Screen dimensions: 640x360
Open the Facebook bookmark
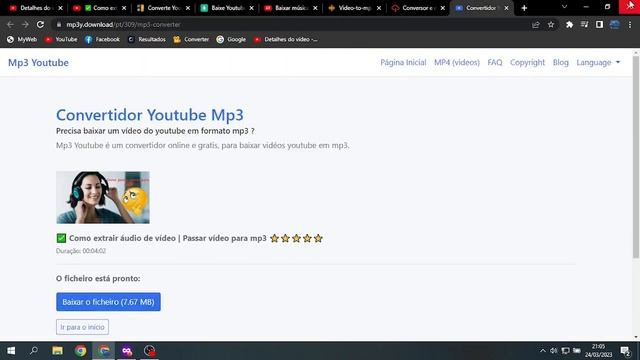click(102, 39)
